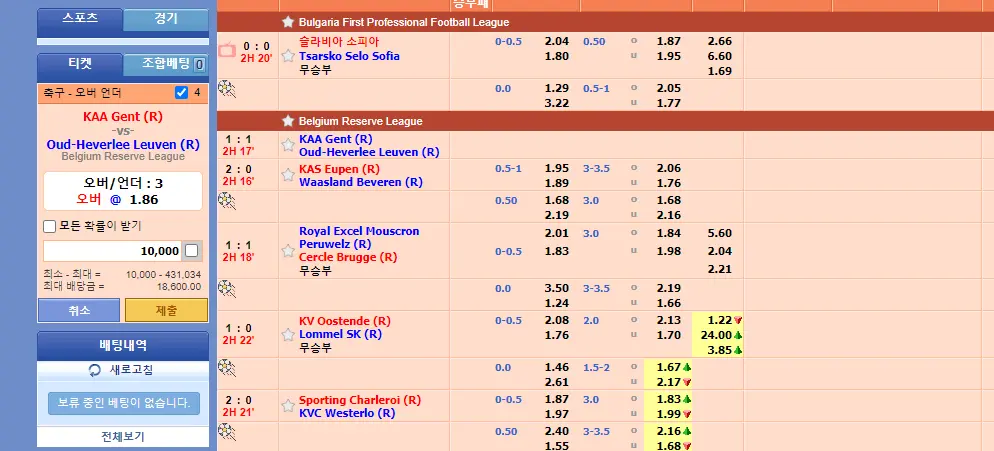Image resolution: width=994 pixels, height=451 pixels.
Task: Pick the 1.89 Waasland Beveren handicap odds
Action: coord(557,183)
